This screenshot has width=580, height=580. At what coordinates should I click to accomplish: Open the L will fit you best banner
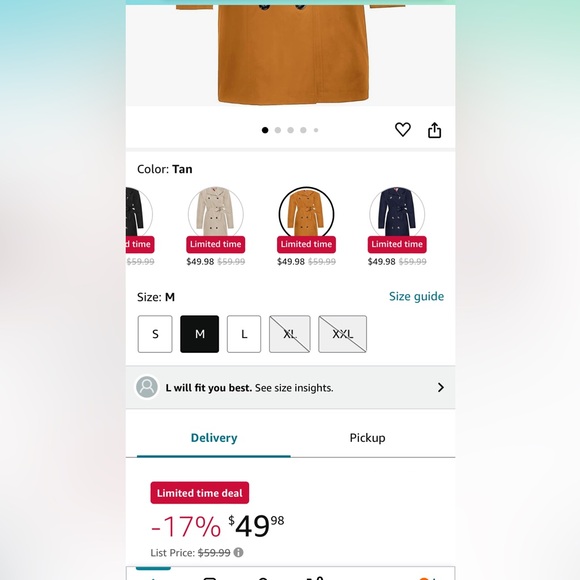click(290, 387)
